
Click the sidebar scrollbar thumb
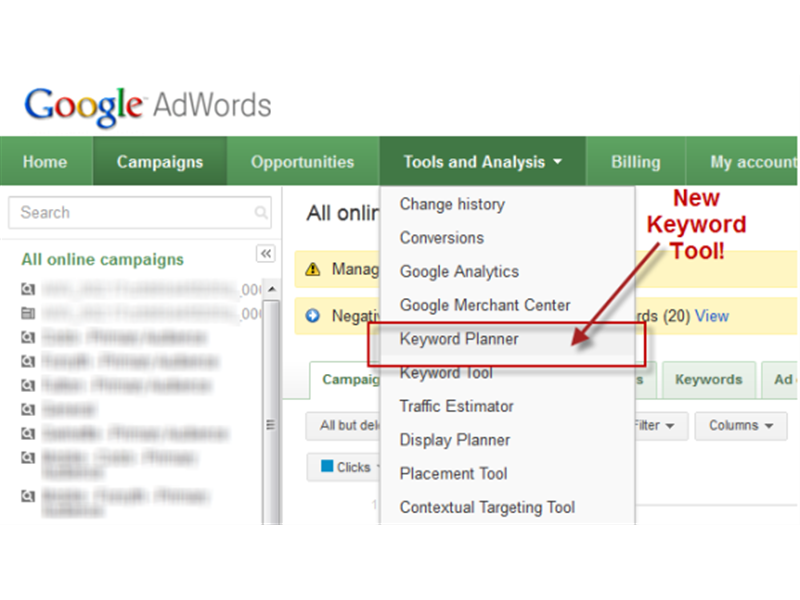pos(271,411)
